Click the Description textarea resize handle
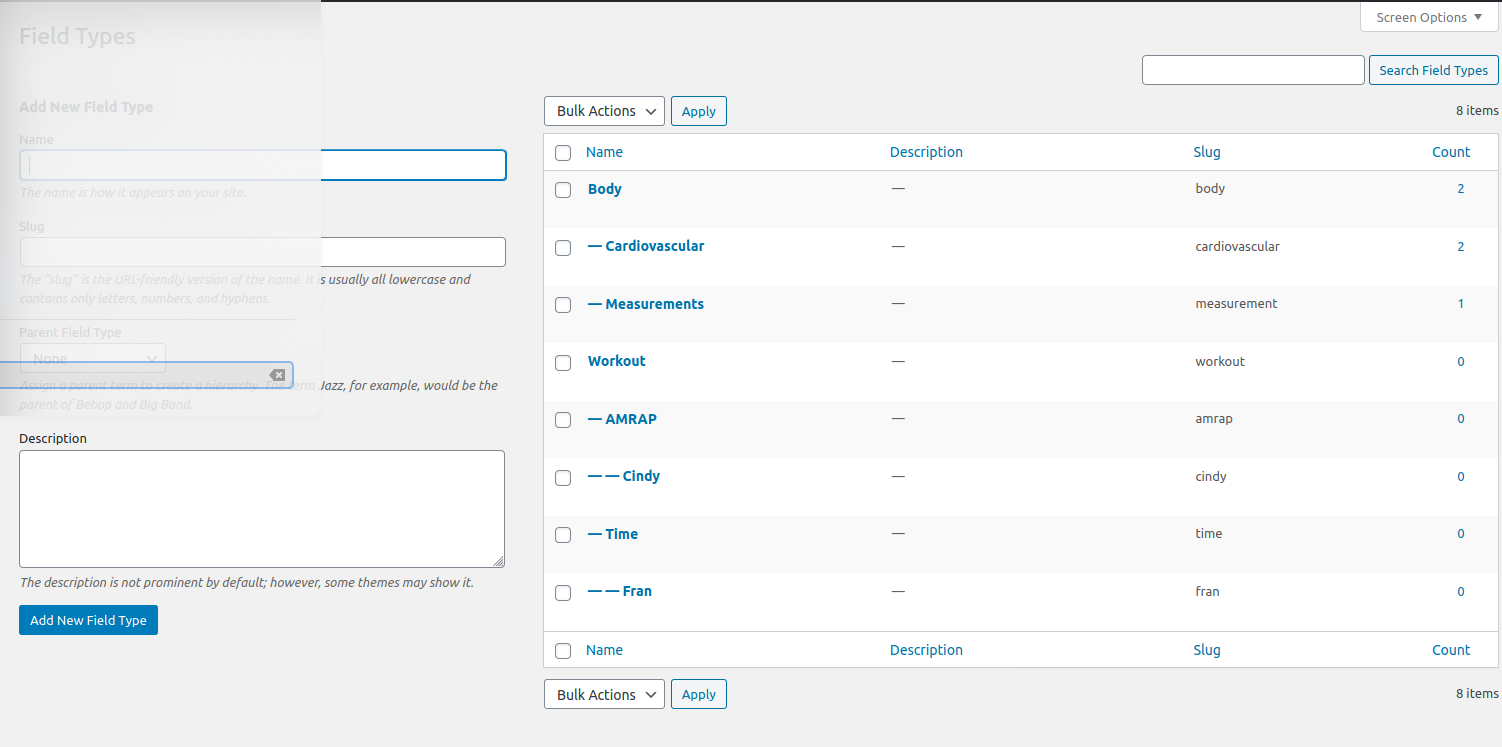 498,561
